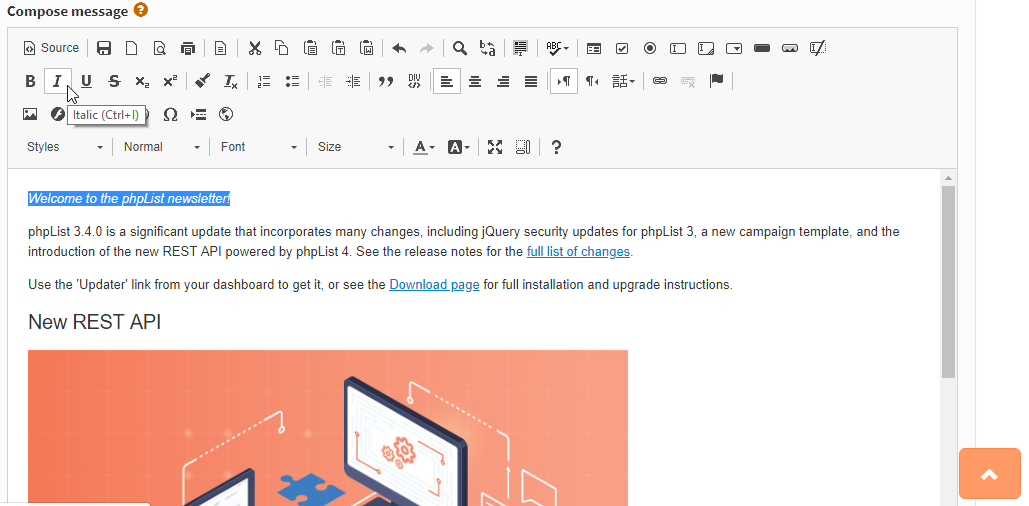
Task: Toggle Superscript formatting
Action: tap(170, 81)
